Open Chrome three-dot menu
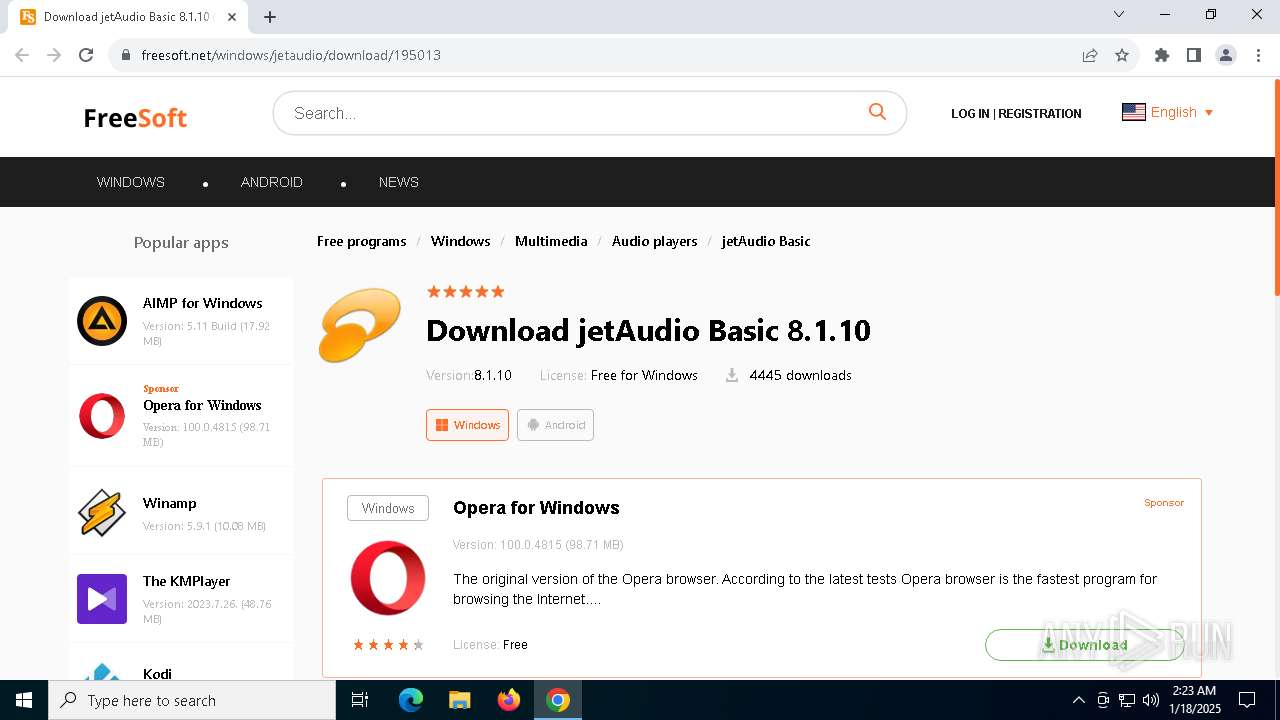This screenshot has width=1280, height=720. (1259, 55)
